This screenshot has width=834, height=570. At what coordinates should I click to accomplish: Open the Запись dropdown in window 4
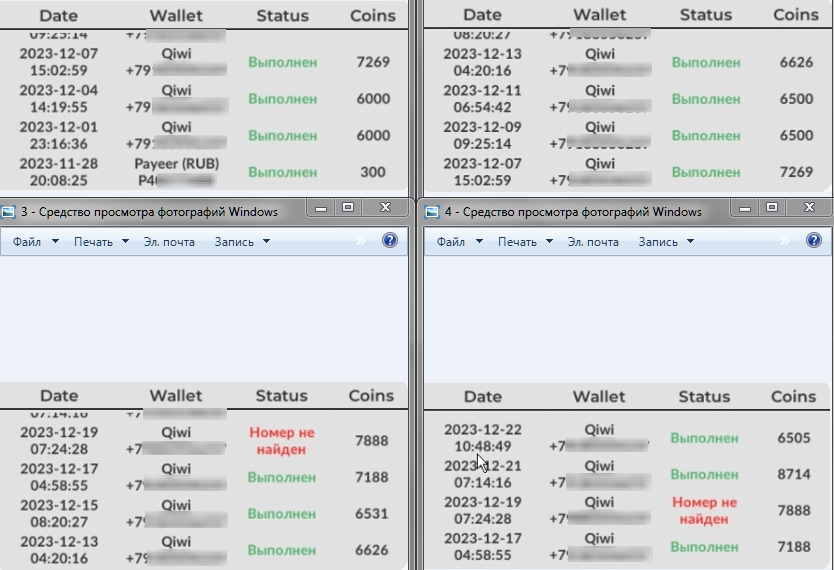[x=666, y=242]
